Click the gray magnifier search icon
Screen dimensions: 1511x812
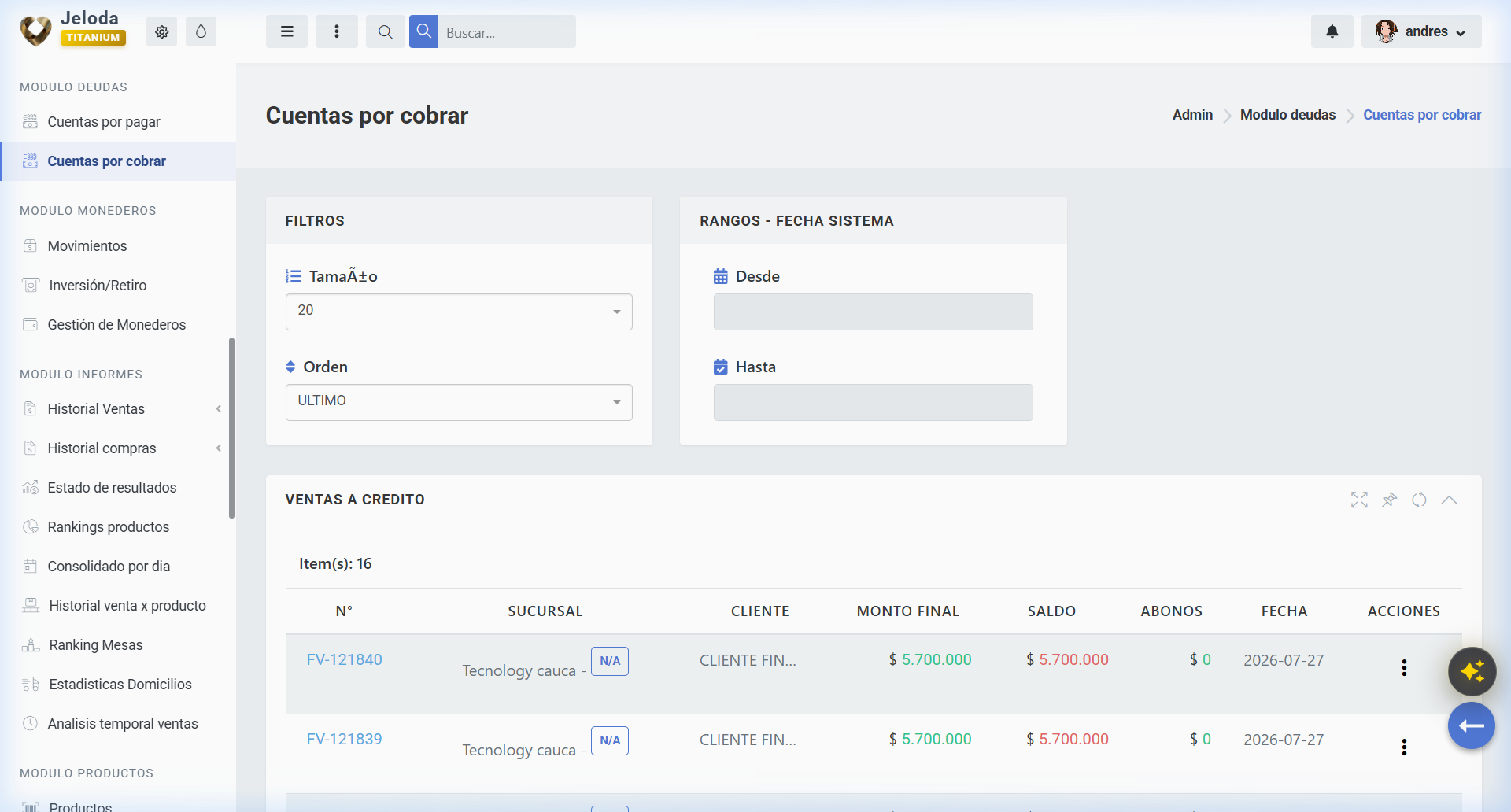coord(386,31)
